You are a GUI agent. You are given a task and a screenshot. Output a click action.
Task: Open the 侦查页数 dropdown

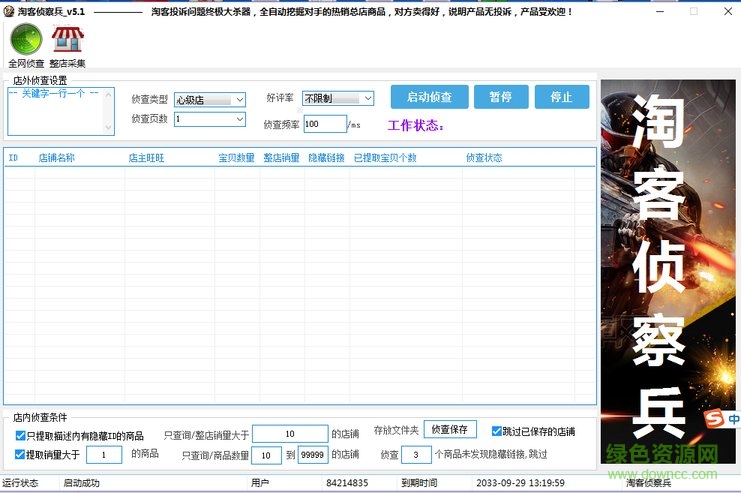[x=210, y=119]
